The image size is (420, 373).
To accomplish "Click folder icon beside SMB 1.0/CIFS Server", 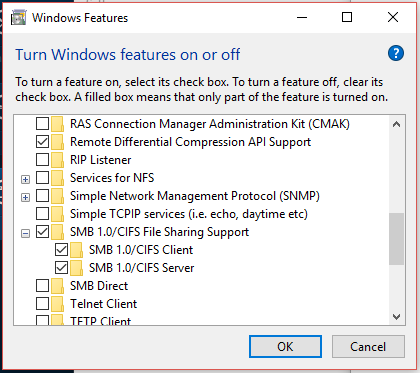I will pos(76,268).
